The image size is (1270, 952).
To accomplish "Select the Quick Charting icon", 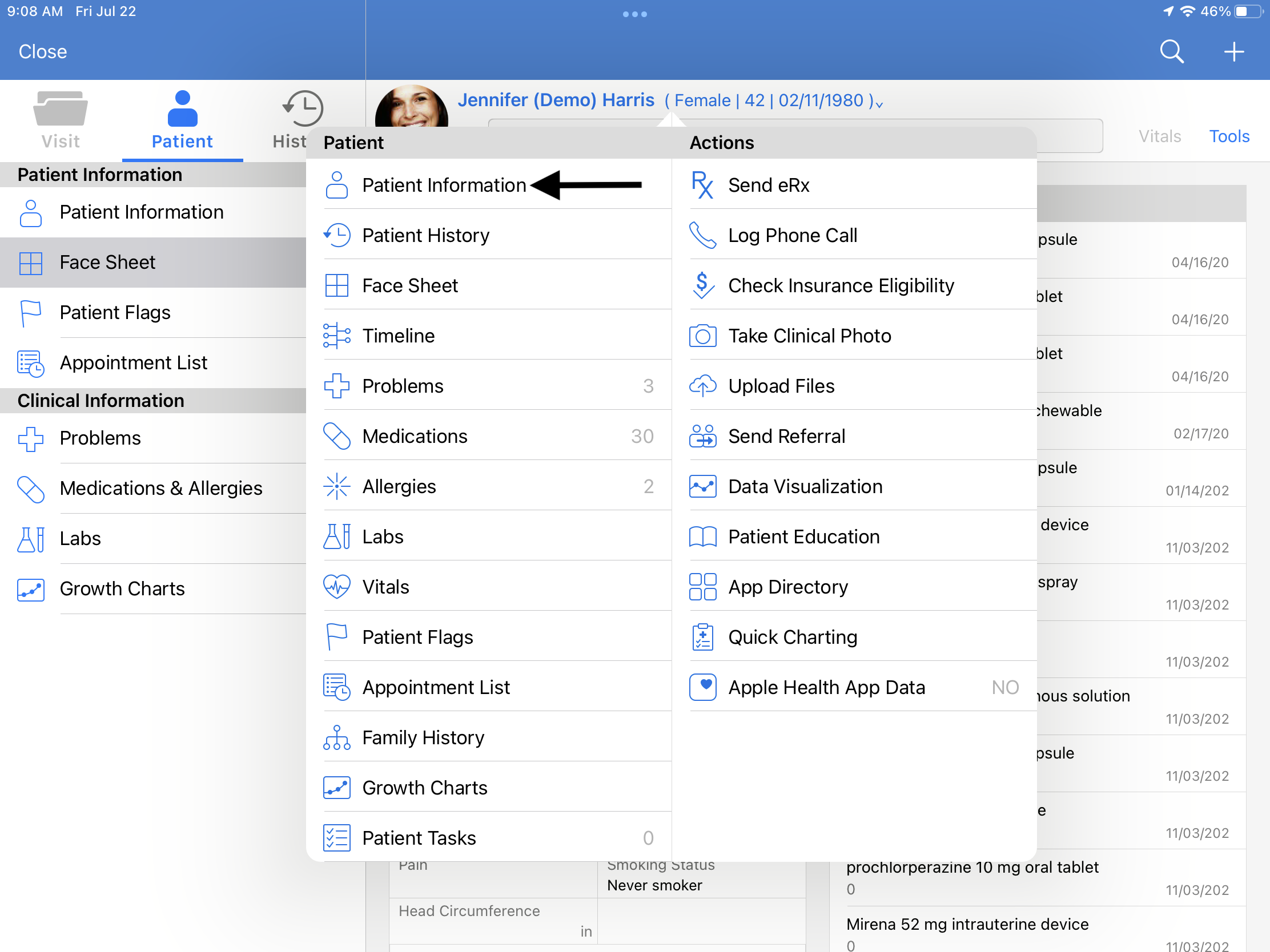I will point(702,636).
